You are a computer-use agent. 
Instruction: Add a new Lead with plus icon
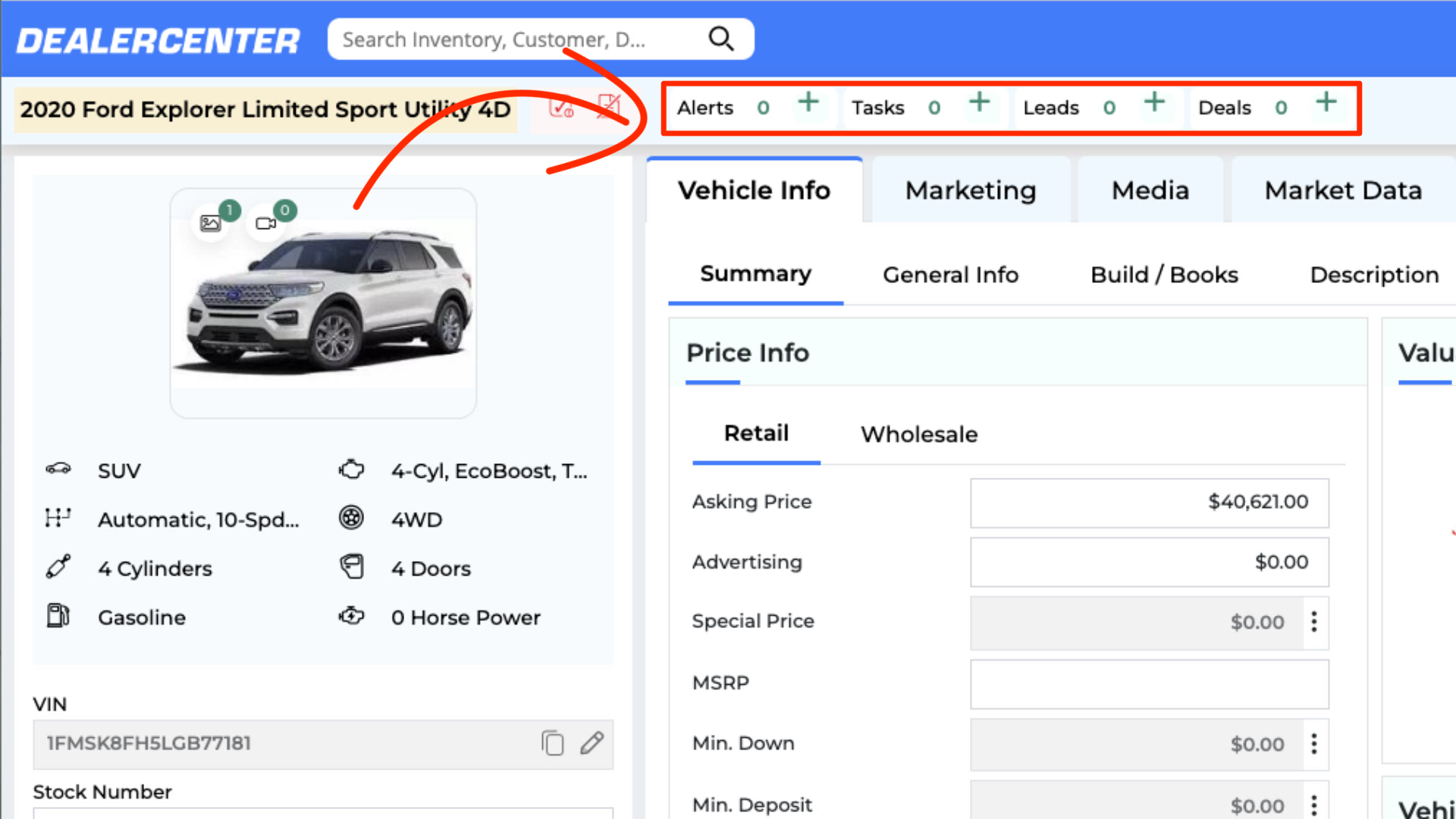[x=1154, y=102]
